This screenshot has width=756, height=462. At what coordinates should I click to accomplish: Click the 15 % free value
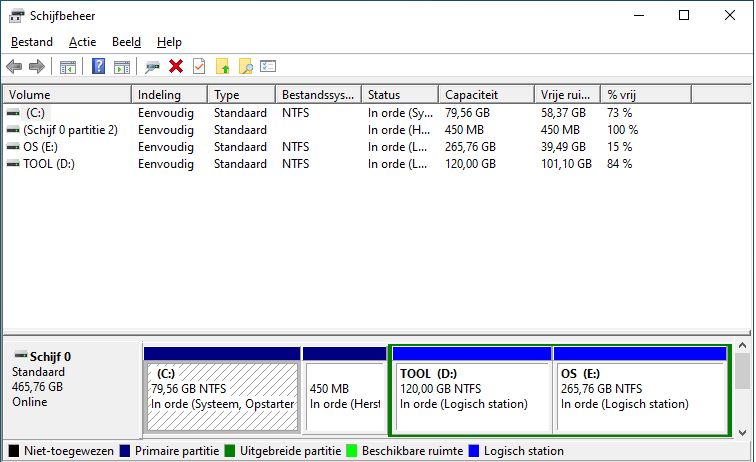point(620,147)
